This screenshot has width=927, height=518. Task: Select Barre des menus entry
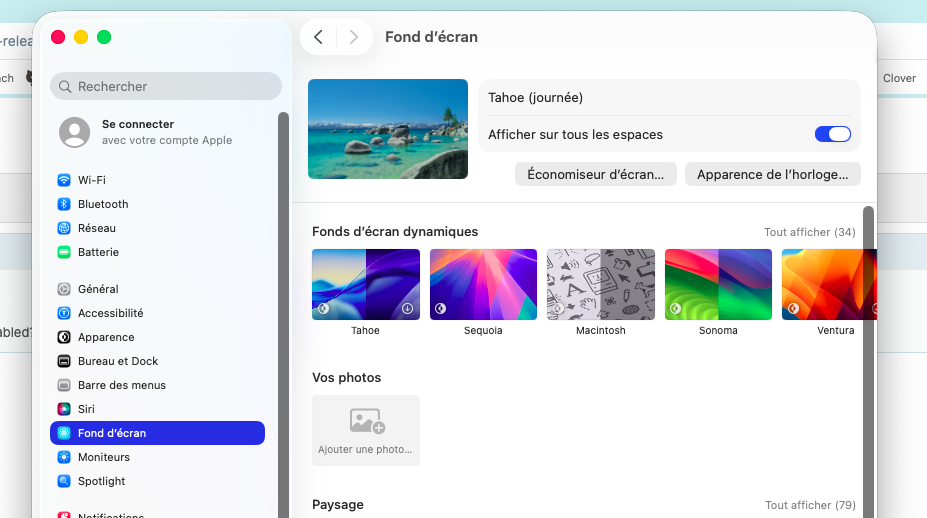click(157, 385)
